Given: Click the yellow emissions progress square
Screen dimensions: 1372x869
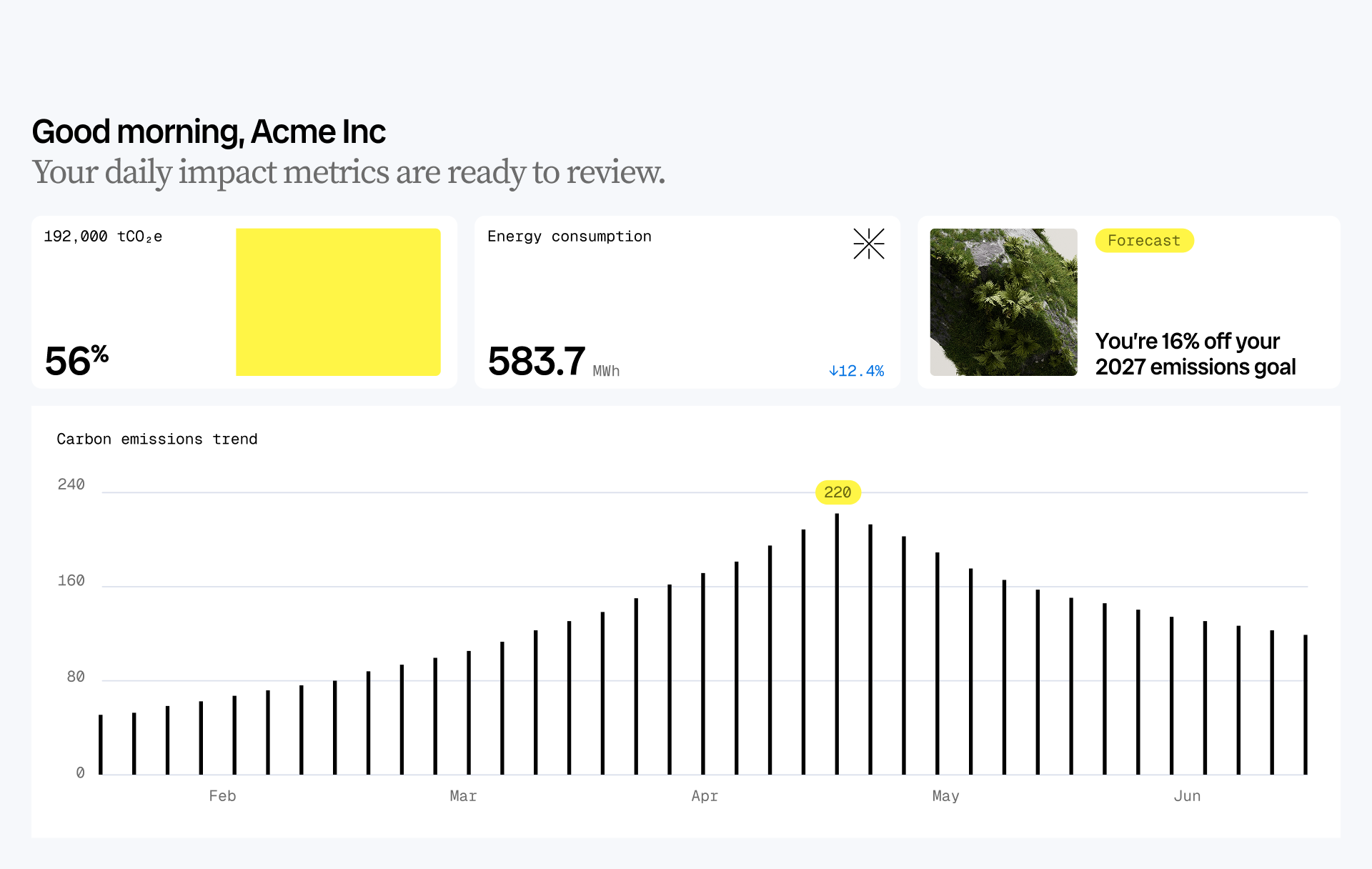Looking at the screenshot, I should [338, 302].
